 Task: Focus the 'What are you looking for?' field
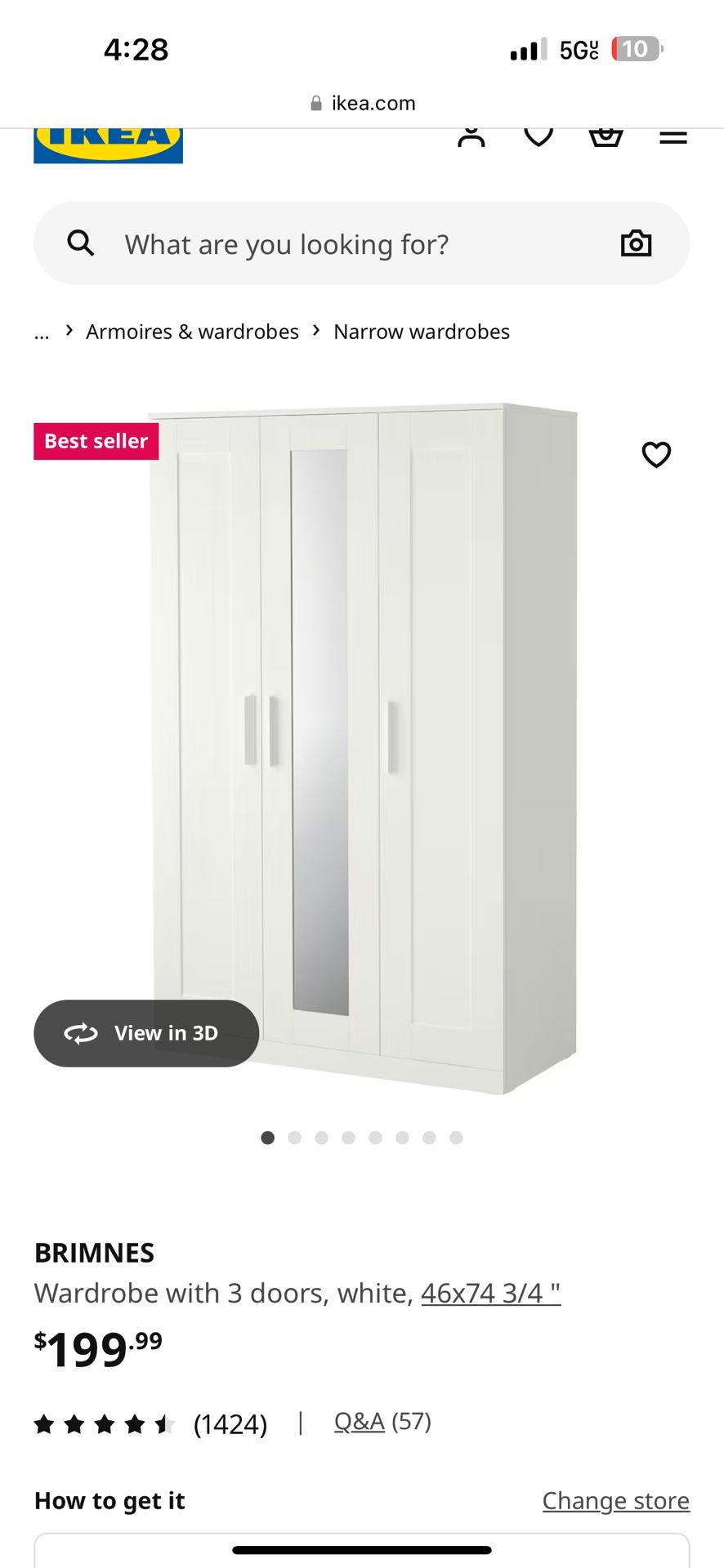point(361,243)
